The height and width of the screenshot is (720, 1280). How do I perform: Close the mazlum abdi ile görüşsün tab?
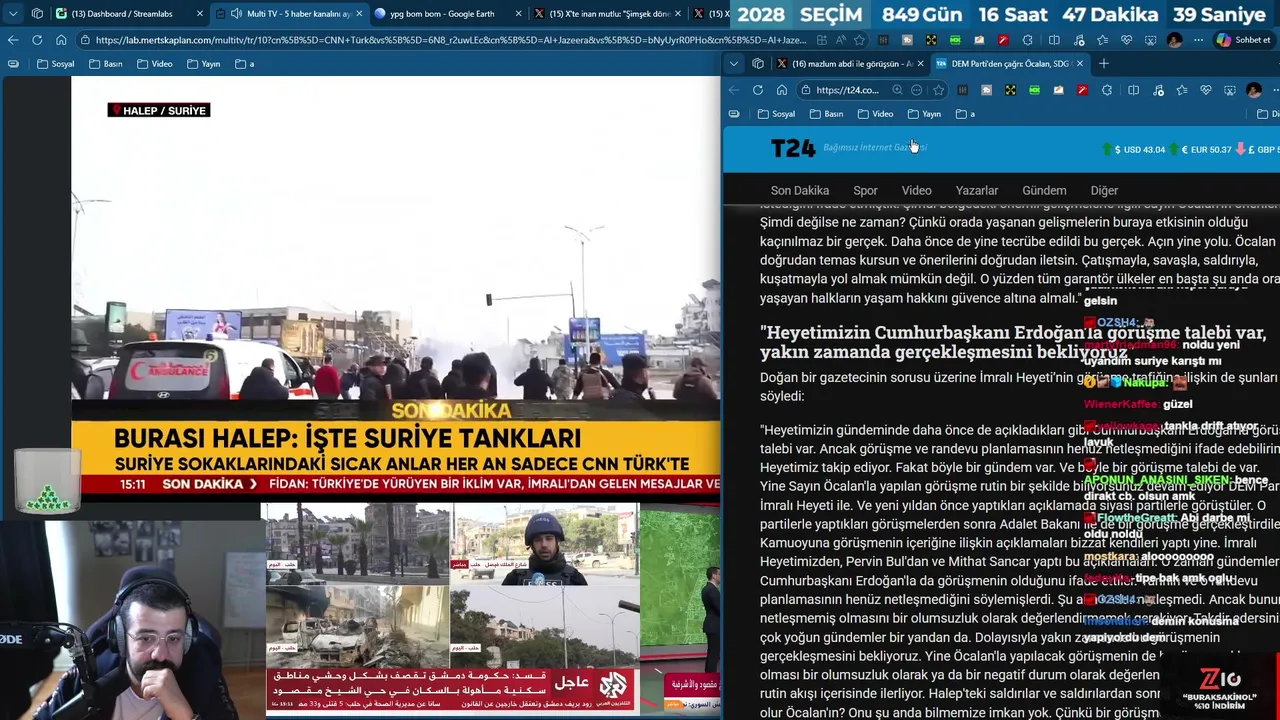coord(920,64)
